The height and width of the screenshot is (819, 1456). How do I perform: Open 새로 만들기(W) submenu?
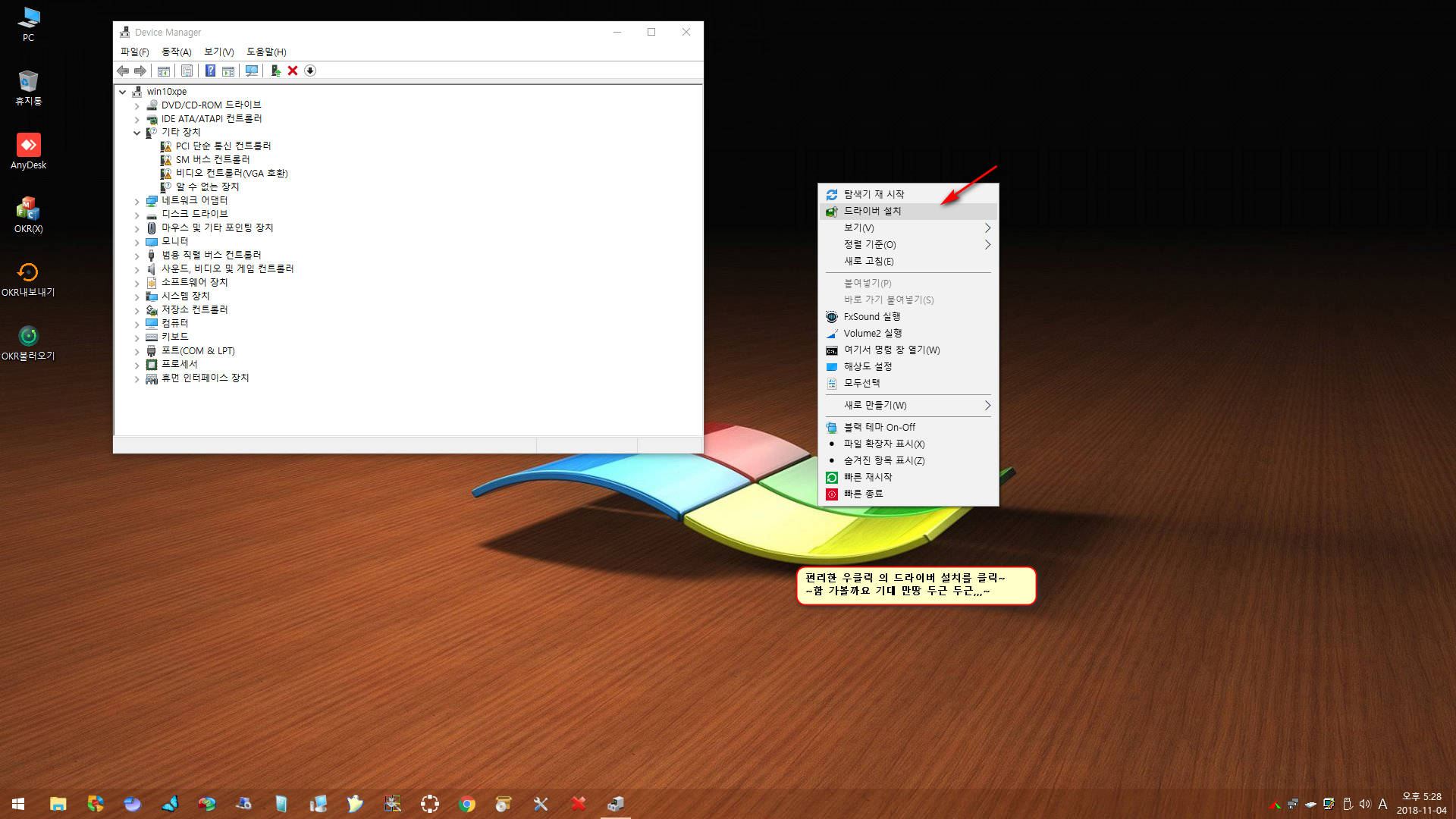908,406
